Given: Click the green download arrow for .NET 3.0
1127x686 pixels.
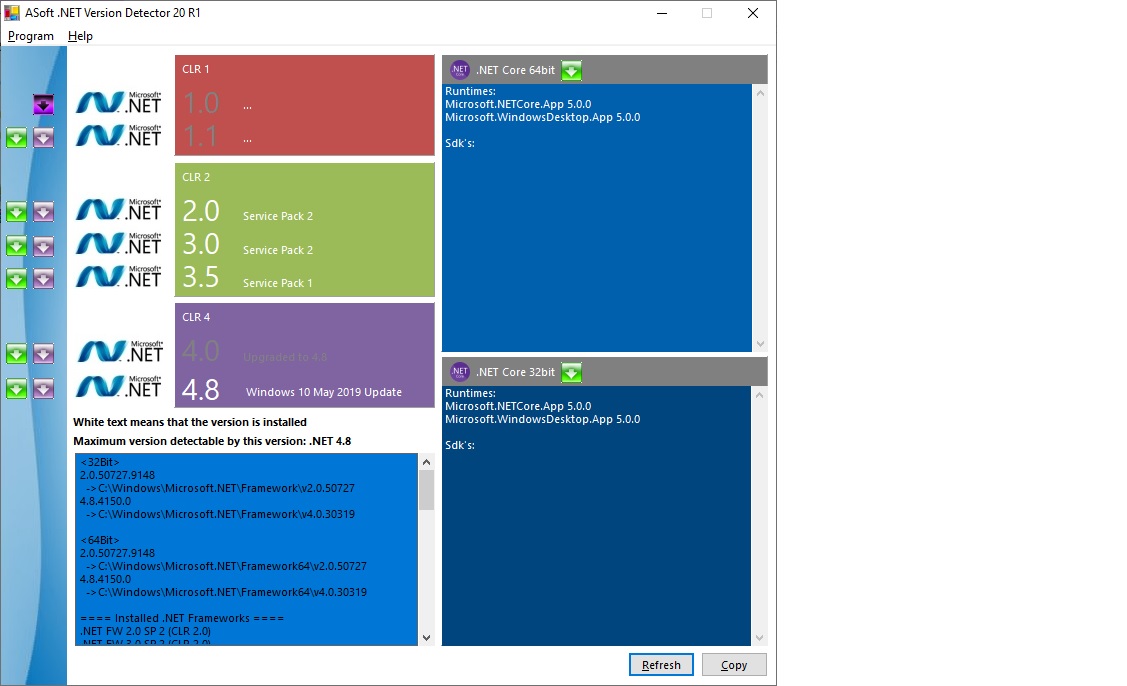Looking at the screenshot, I should click(17, 246).
